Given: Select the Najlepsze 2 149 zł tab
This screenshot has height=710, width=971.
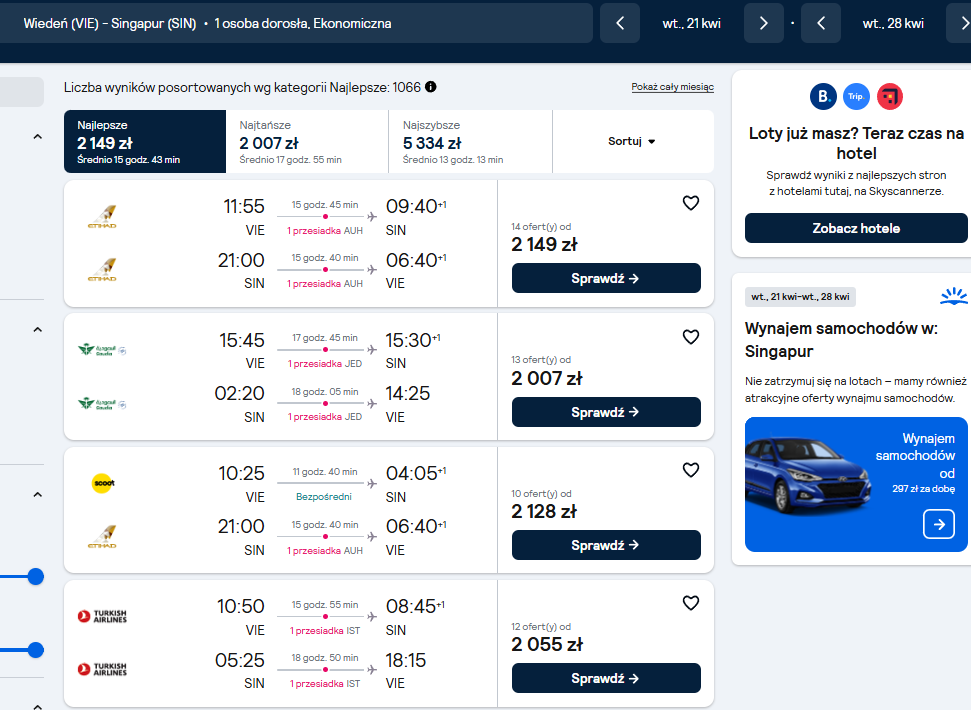Looking at the screenshot, I should tap(145, 141).
